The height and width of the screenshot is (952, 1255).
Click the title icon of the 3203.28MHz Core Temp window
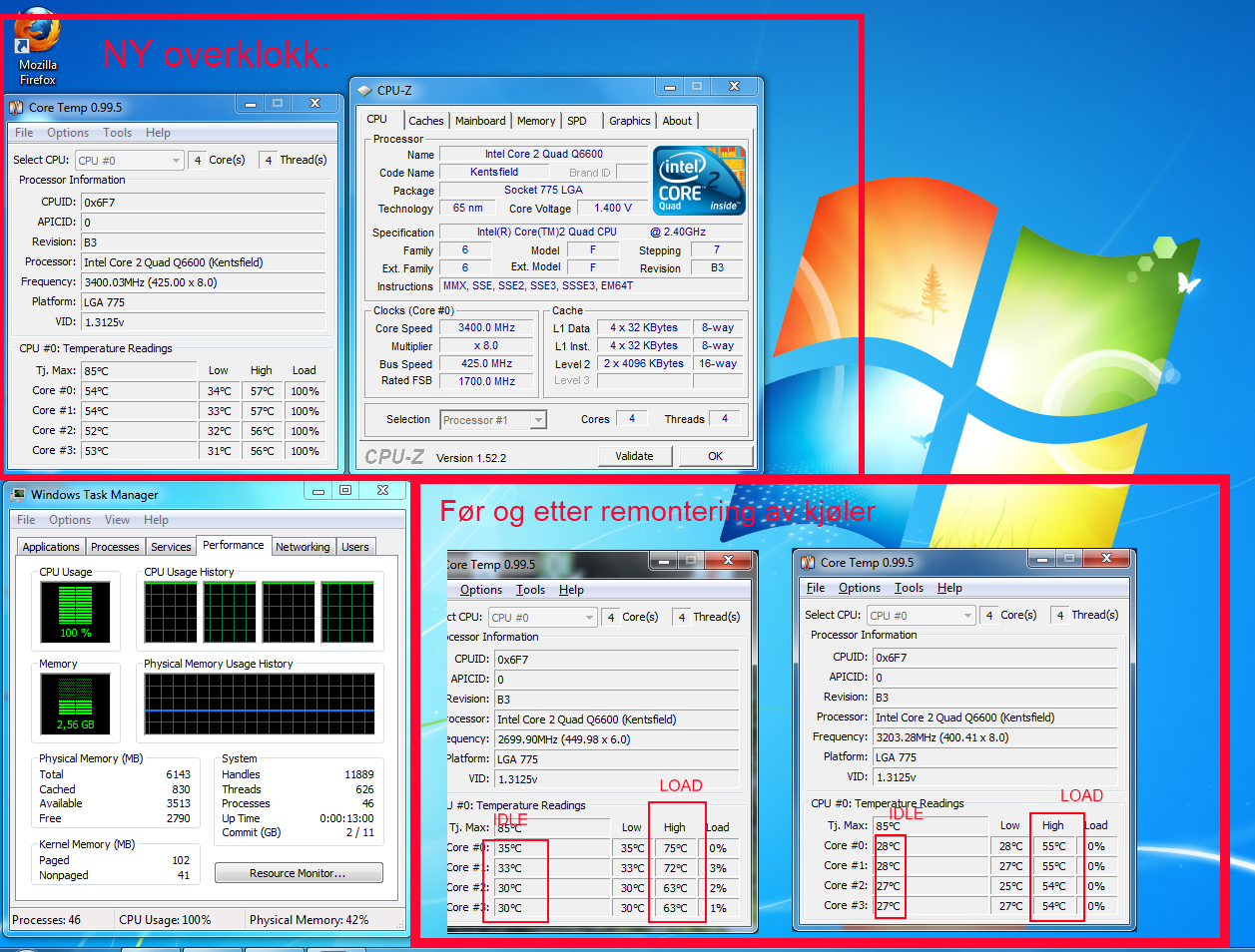(808, 562)
